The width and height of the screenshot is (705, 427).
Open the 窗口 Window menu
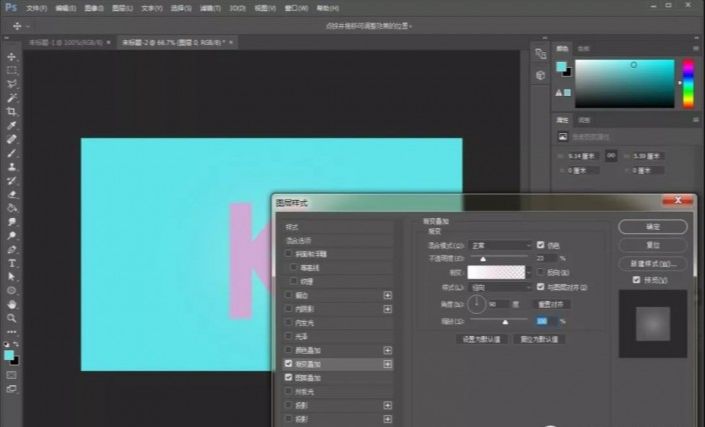coord(296,8)
